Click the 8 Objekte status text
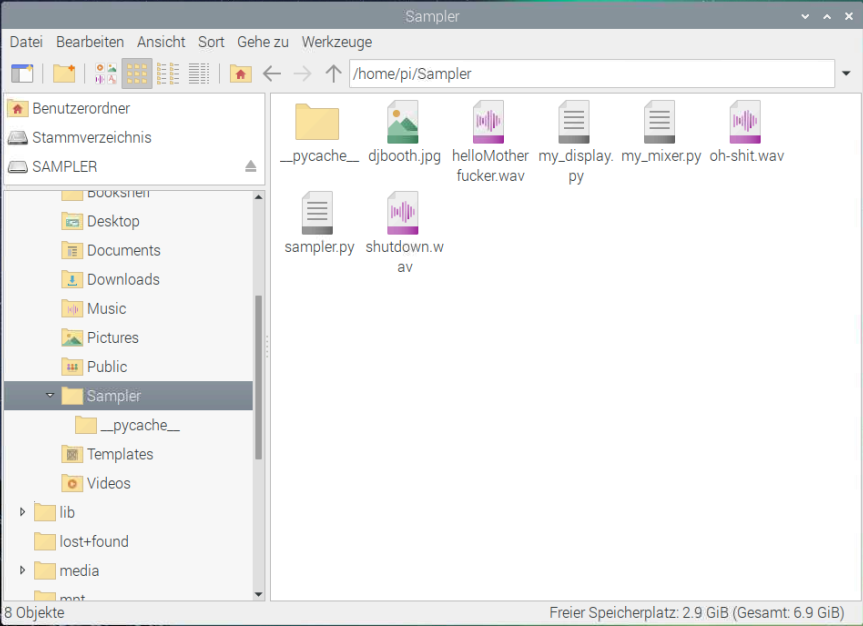 (x=34, y=613)
